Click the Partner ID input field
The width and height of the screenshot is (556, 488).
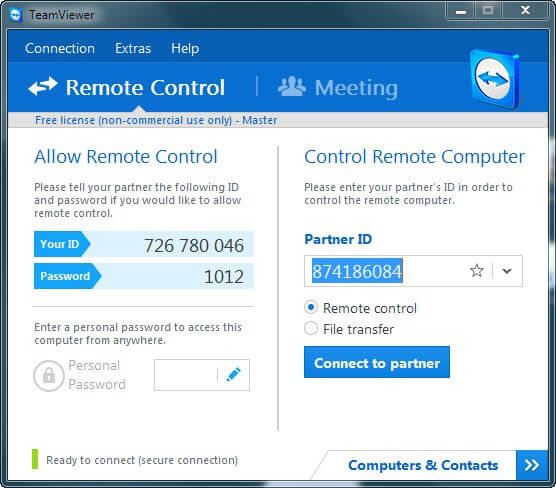pyautogui.click(x=386, y=271)
